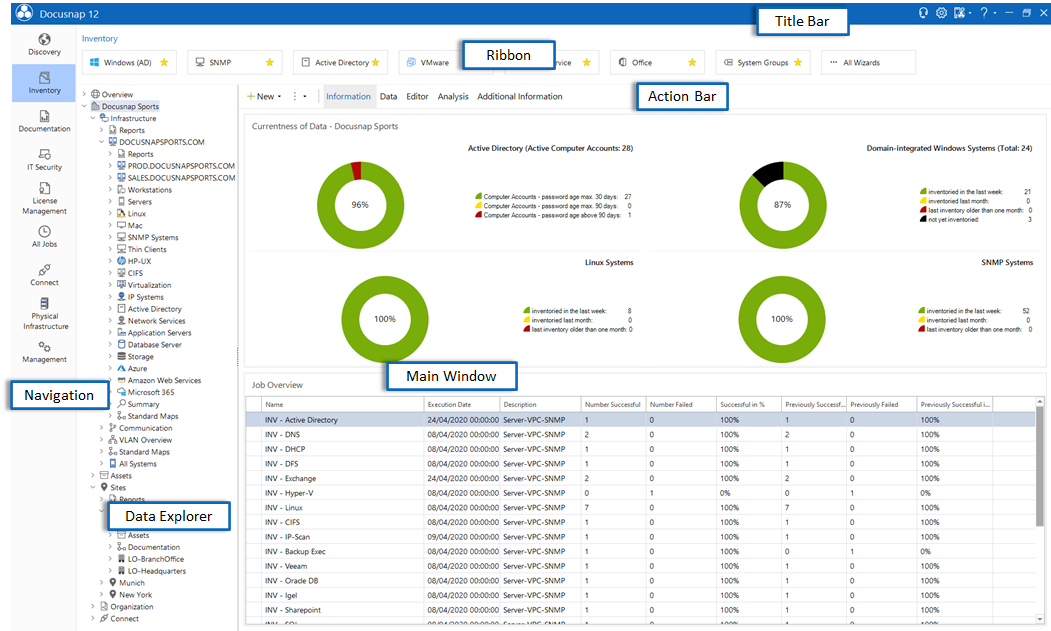This screenshot has width=1051, height=631.
Task: Toggle favorite star on SNMP wizard
Action: point(269,62)
